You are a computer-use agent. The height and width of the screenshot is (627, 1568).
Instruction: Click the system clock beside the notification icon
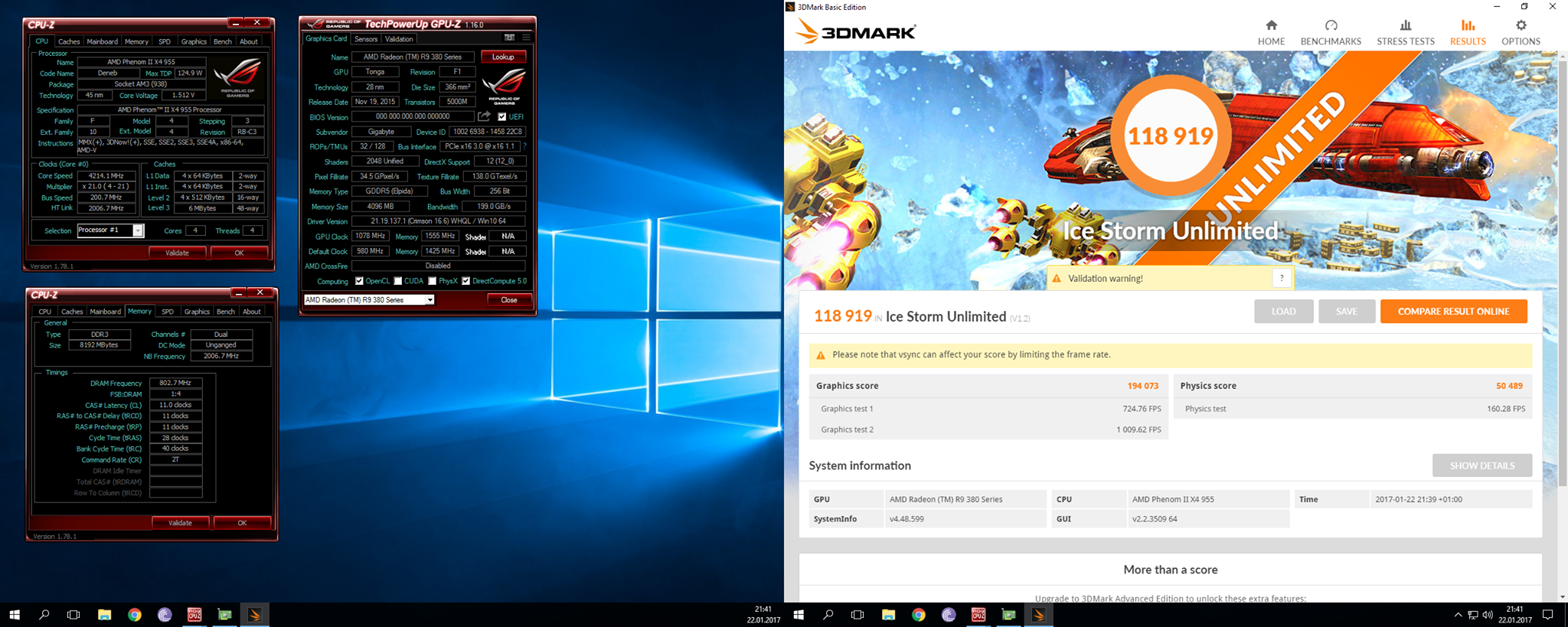[1514, 615]
